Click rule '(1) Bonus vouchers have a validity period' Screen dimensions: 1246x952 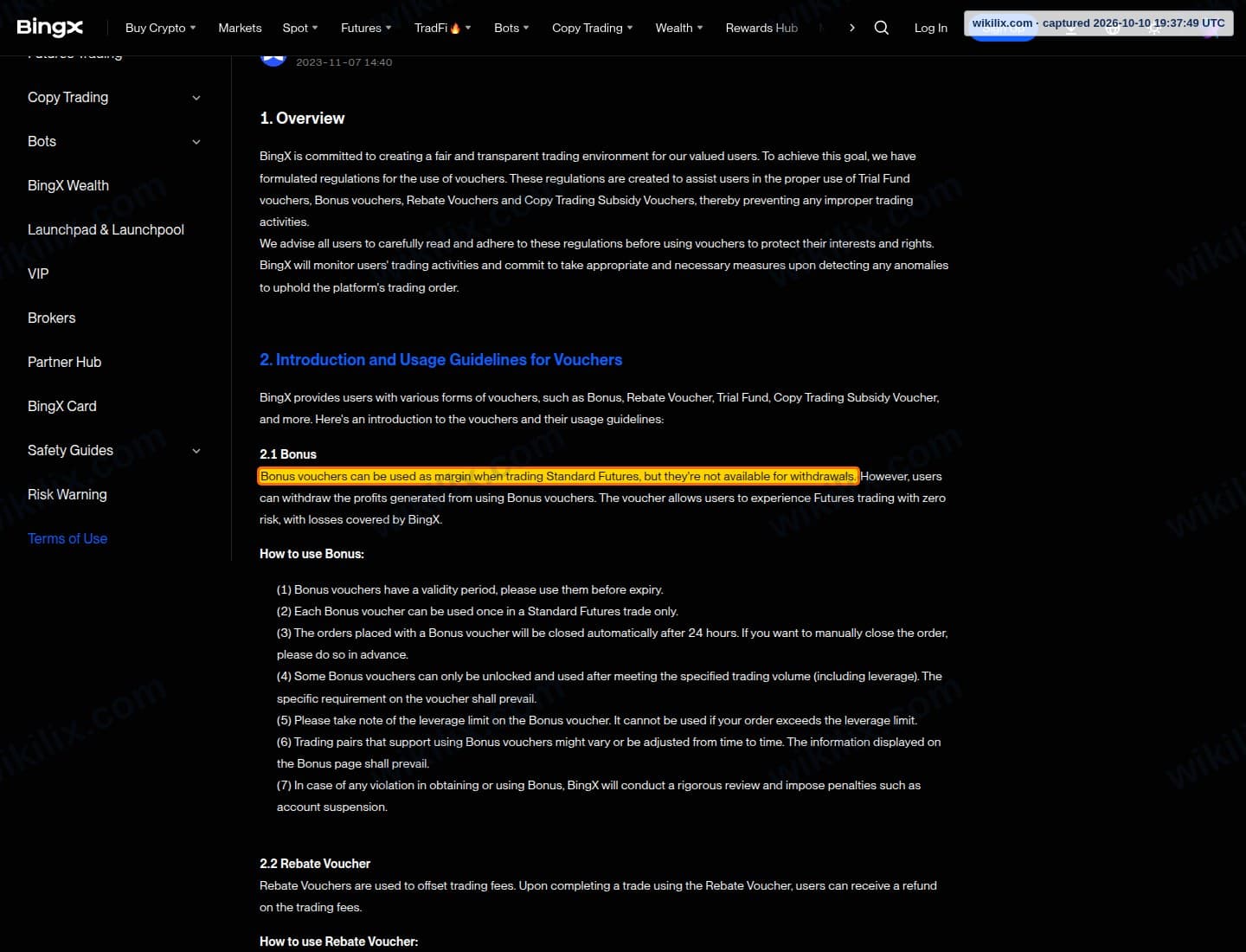coord(470,589)
